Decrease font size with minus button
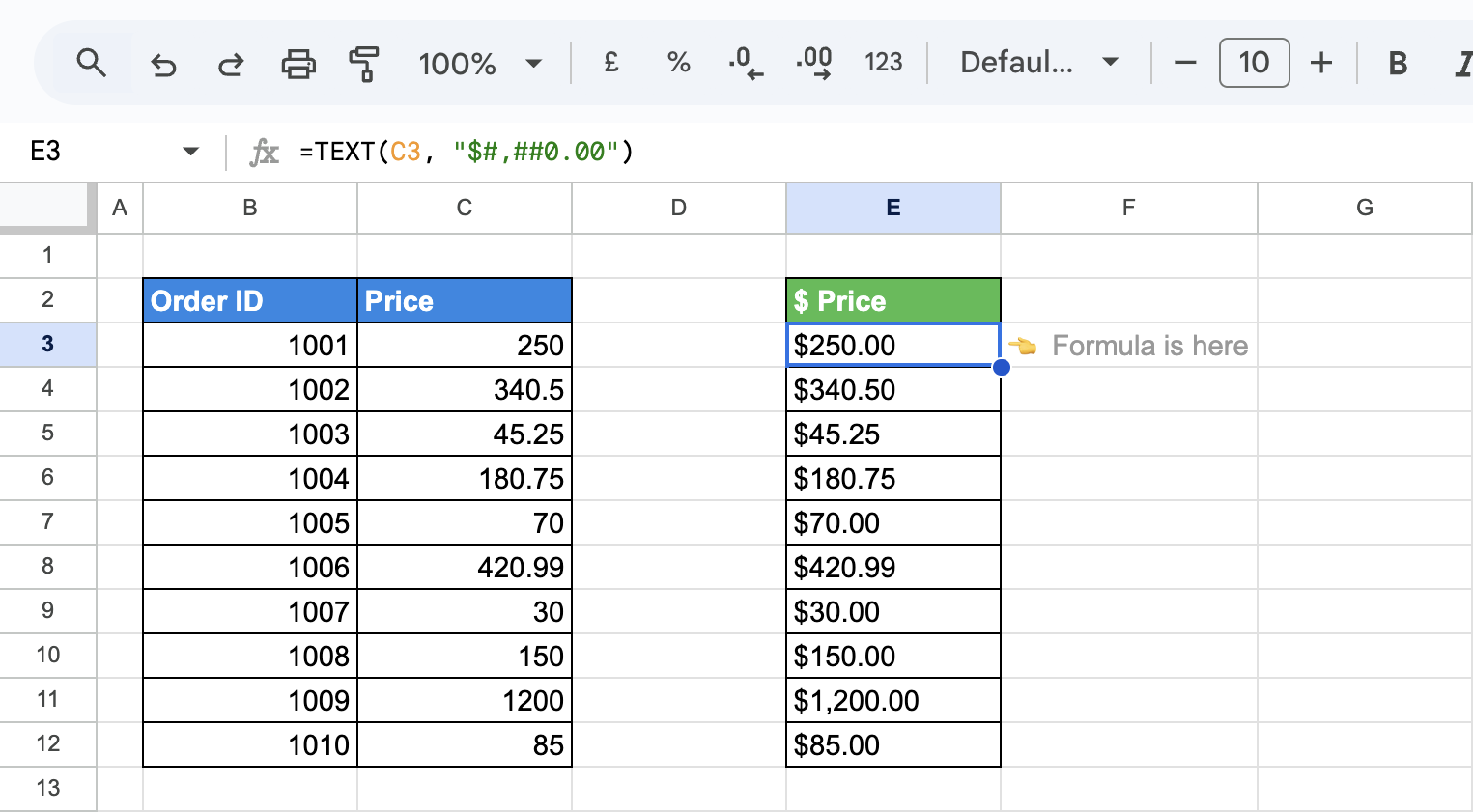 pyautogui.click(x=1185, y=64)
